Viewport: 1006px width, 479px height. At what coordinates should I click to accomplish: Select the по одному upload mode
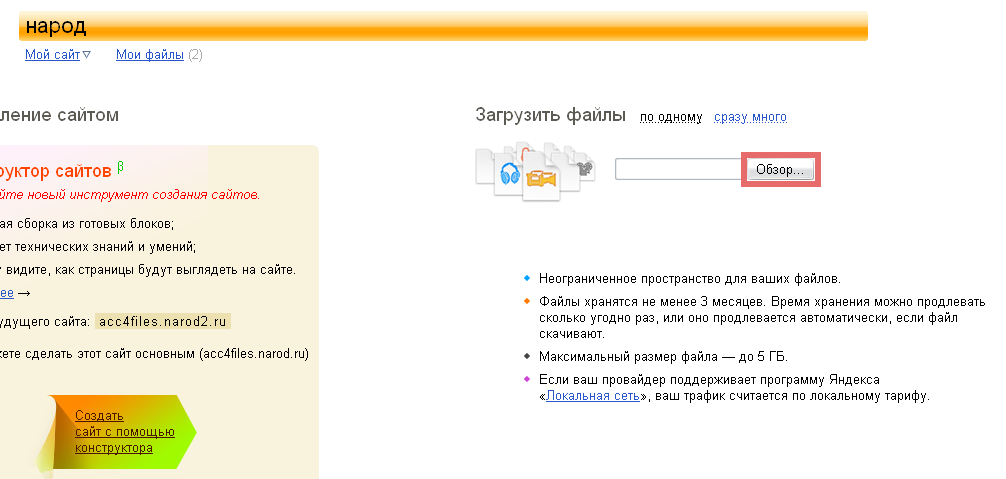tap(671, 117)
